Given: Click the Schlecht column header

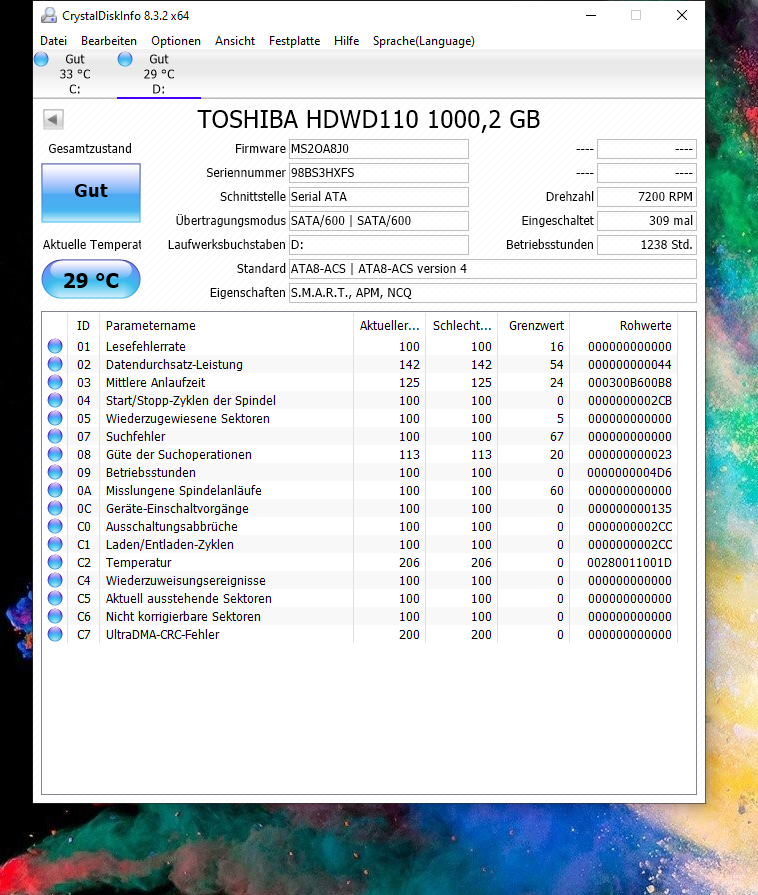Looking at the screenshot, I should [462, 326].
